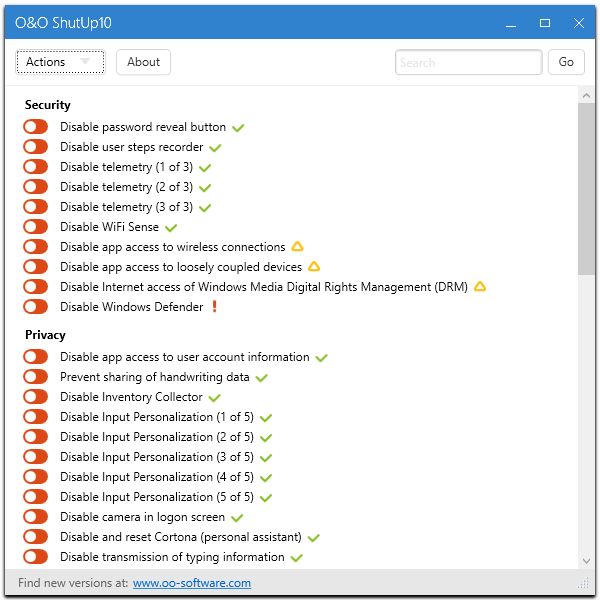Open the About dialog

(143, 62)
